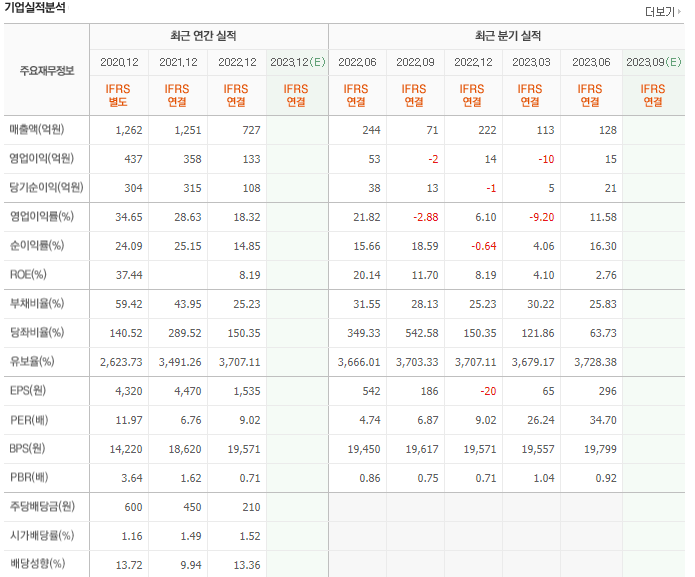Click the BPS(원) row label
The image size is (695, 577).
coord(27,448)
